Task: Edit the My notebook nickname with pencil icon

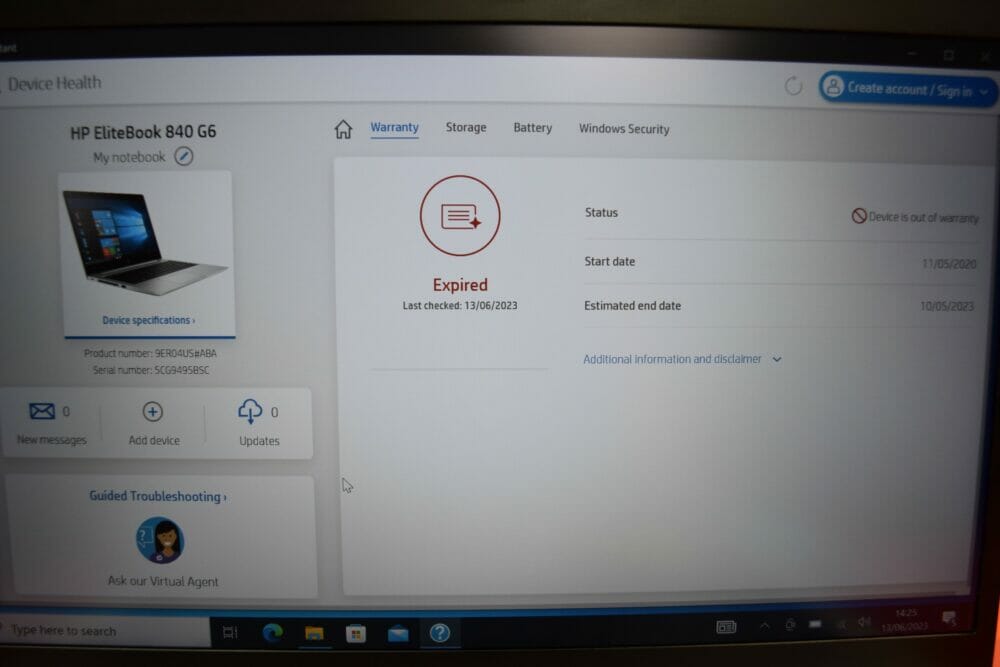Action: (184, 156)
